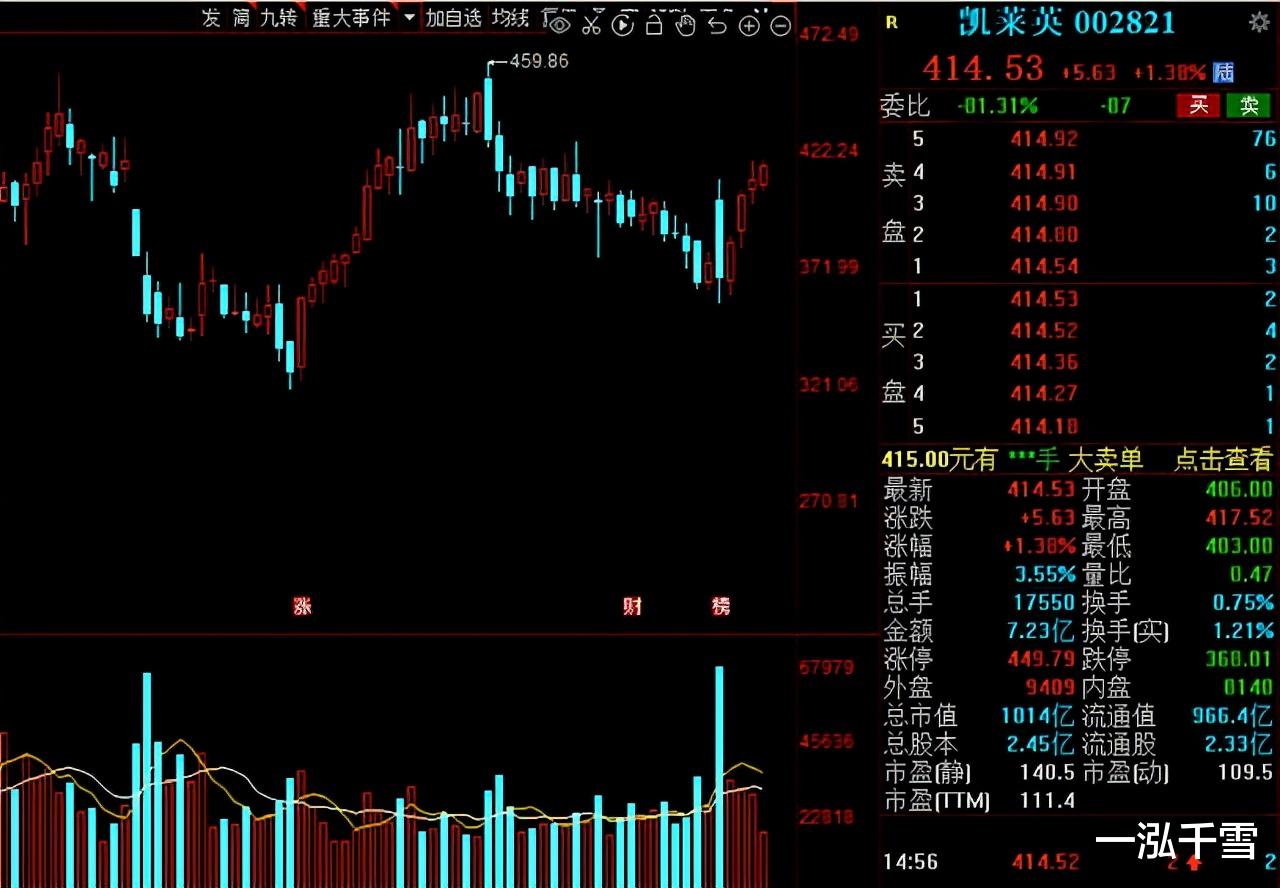Select sell level 4 price 414.91
The height and width of the screenshot is (888, 1280).
1044,172
